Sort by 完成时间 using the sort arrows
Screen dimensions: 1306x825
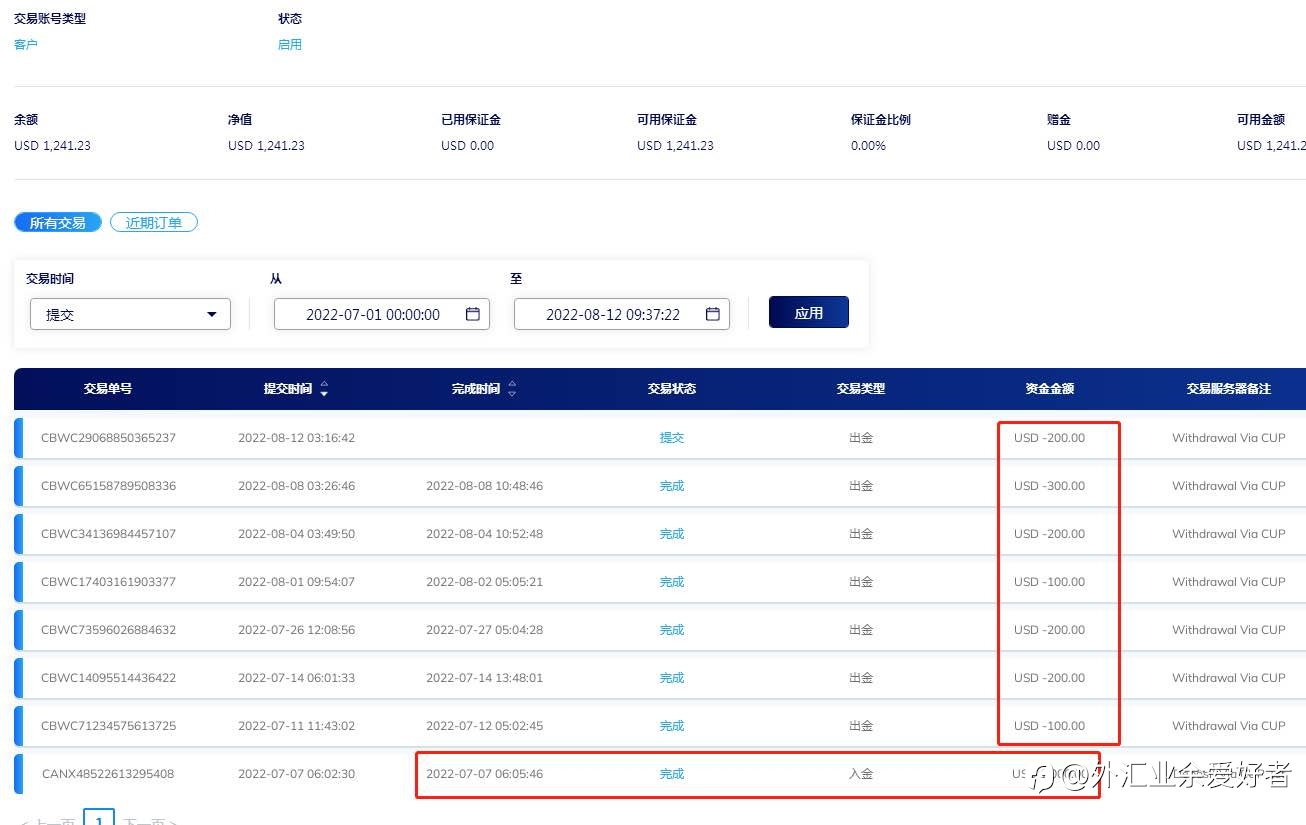[512, 389]
